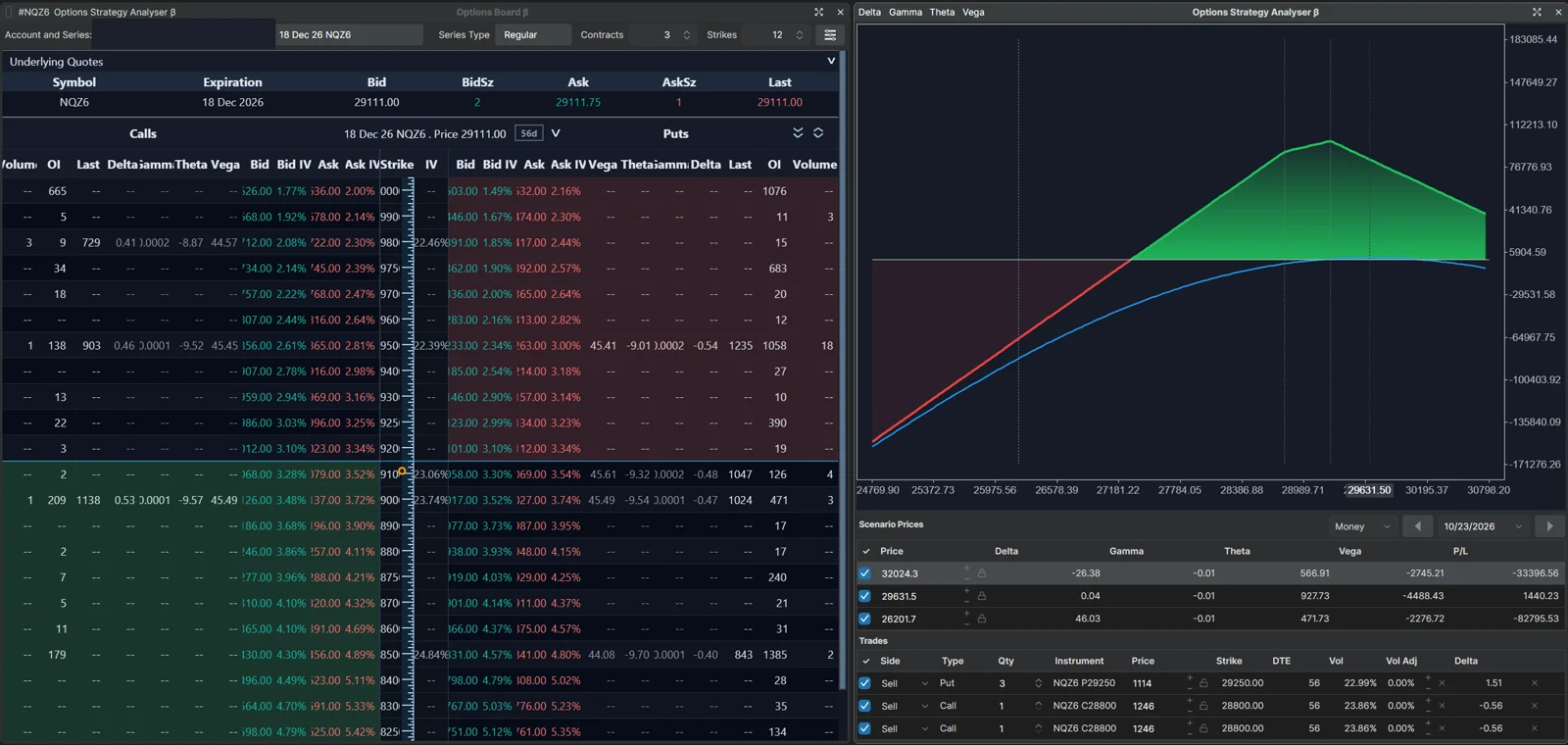Maximize the Options Board panel
This screenshot has height=745, width=1568.
[819, 12]
